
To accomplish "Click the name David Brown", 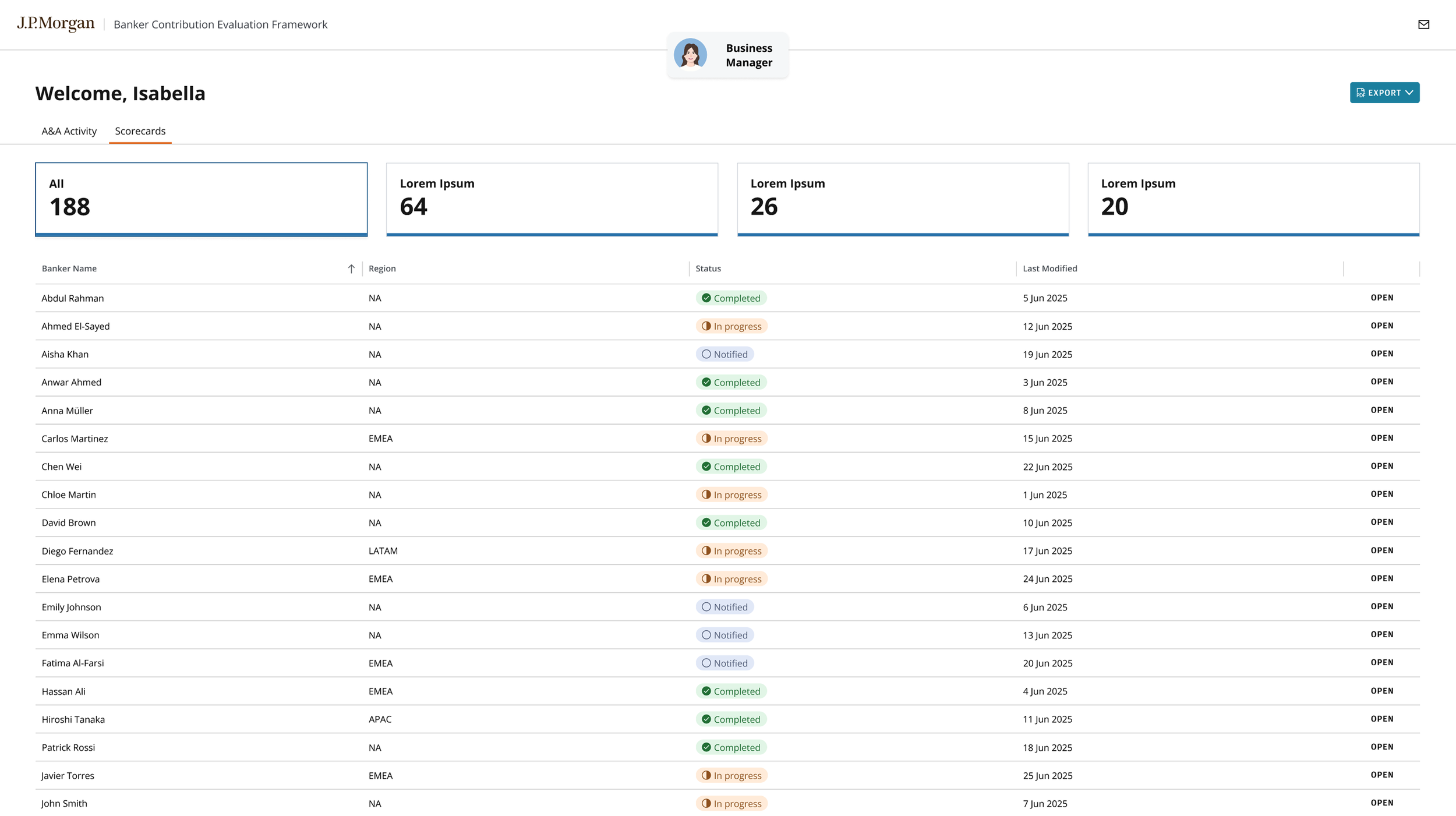I will pyautogui.click(x=69, y=522).
